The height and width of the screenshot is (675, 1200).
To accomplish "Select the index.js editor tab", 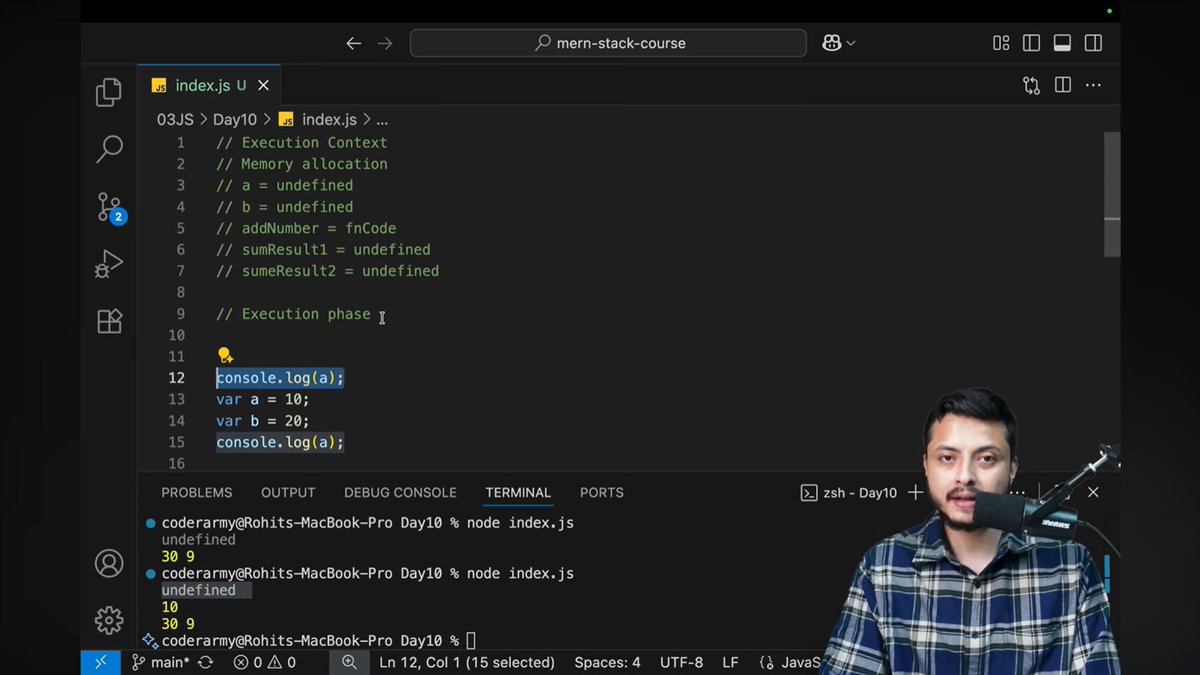I will coord(209,86).
